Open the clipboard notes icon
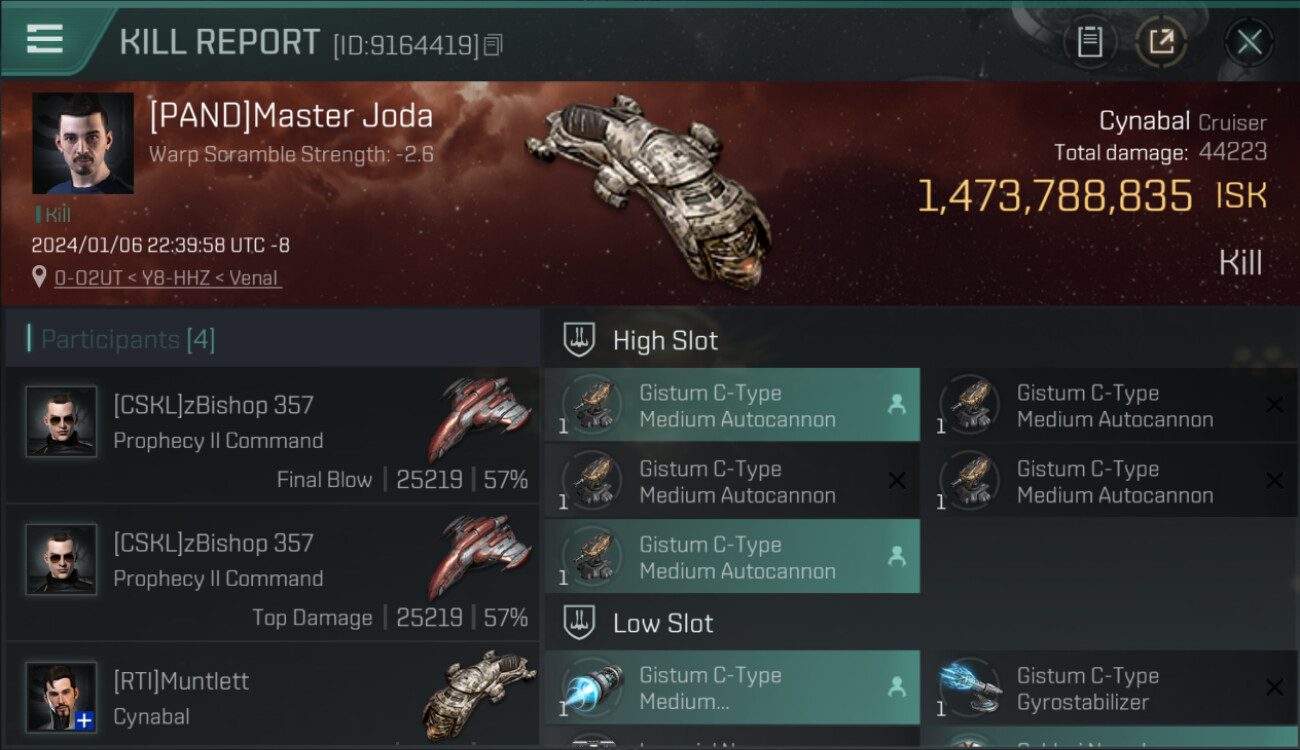 1090,42
